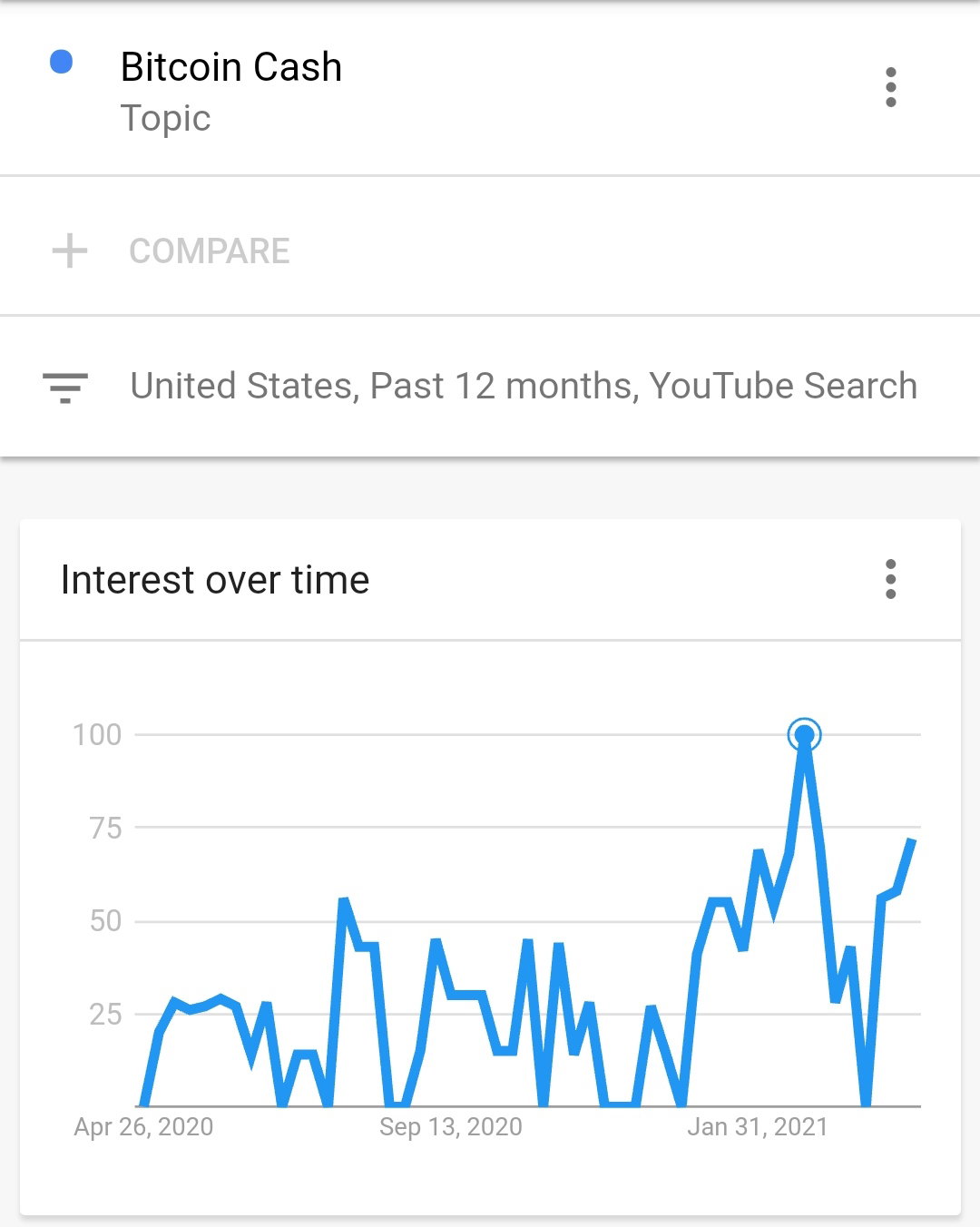
Task: Click the chart line's final rising point
Action: click(912, 841)
